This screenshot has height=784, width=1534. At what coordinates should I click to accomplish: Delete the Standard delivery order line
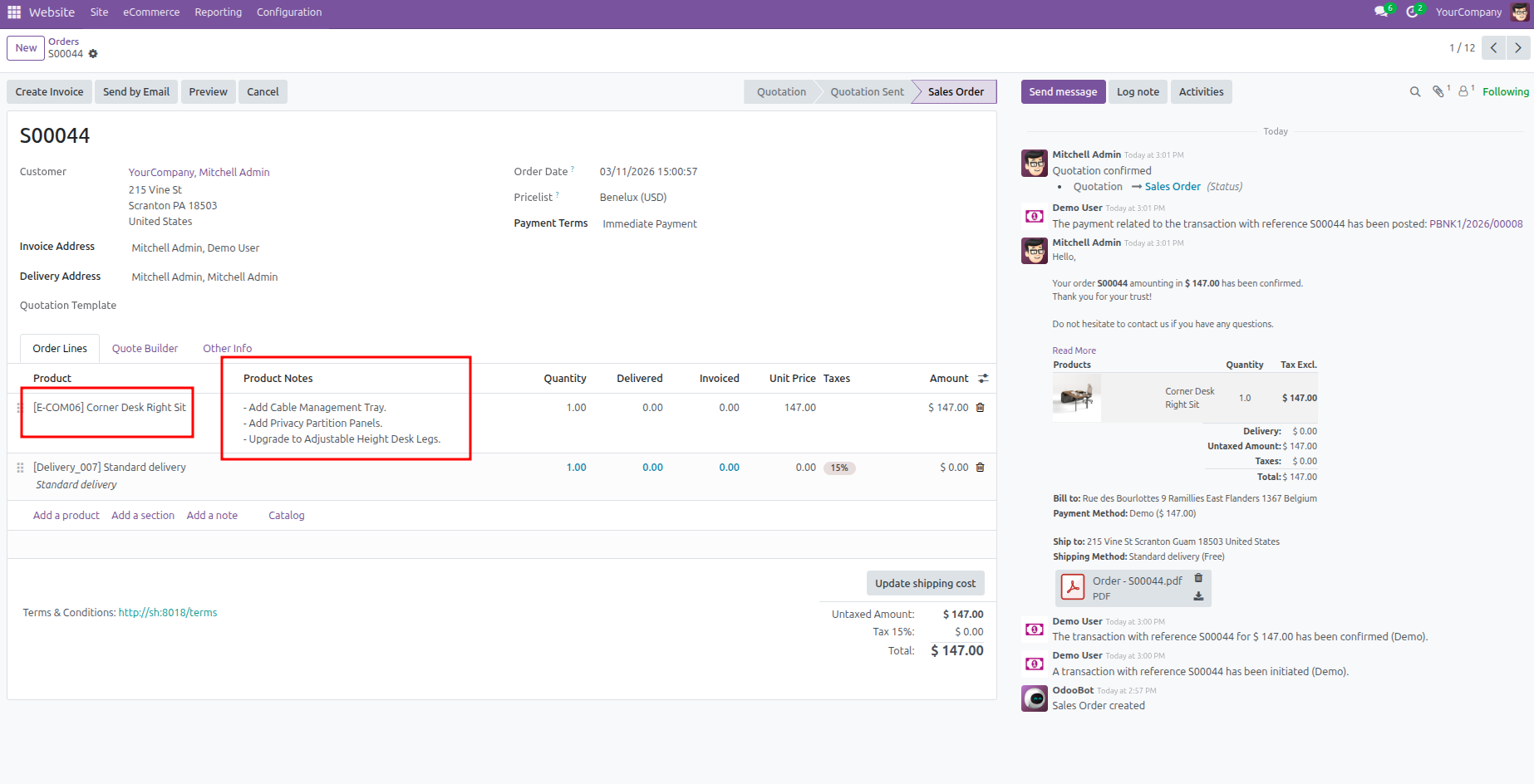pyautogui.click(x=980, y=468)
